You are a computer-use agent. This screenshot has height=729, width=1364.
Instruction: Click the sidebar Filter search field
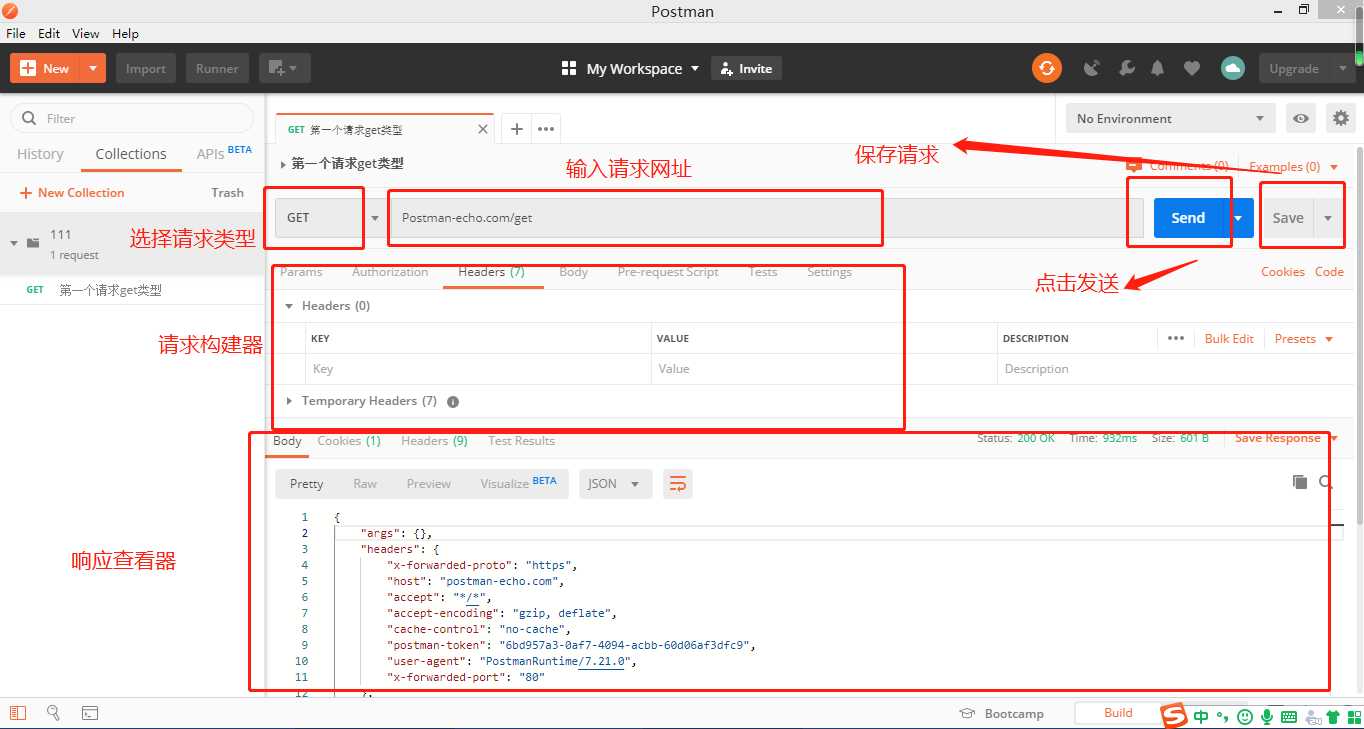(132, 118)
